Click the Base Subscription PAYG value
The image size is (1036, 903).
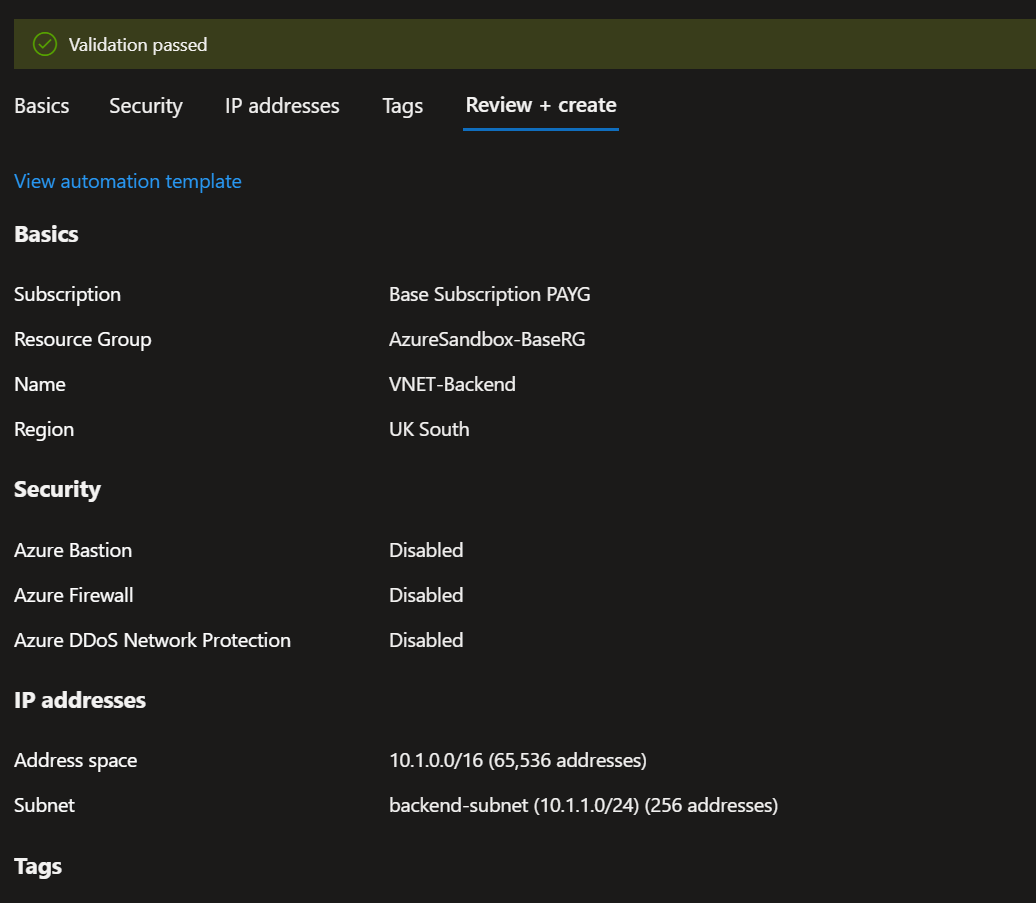pos(489,294)
